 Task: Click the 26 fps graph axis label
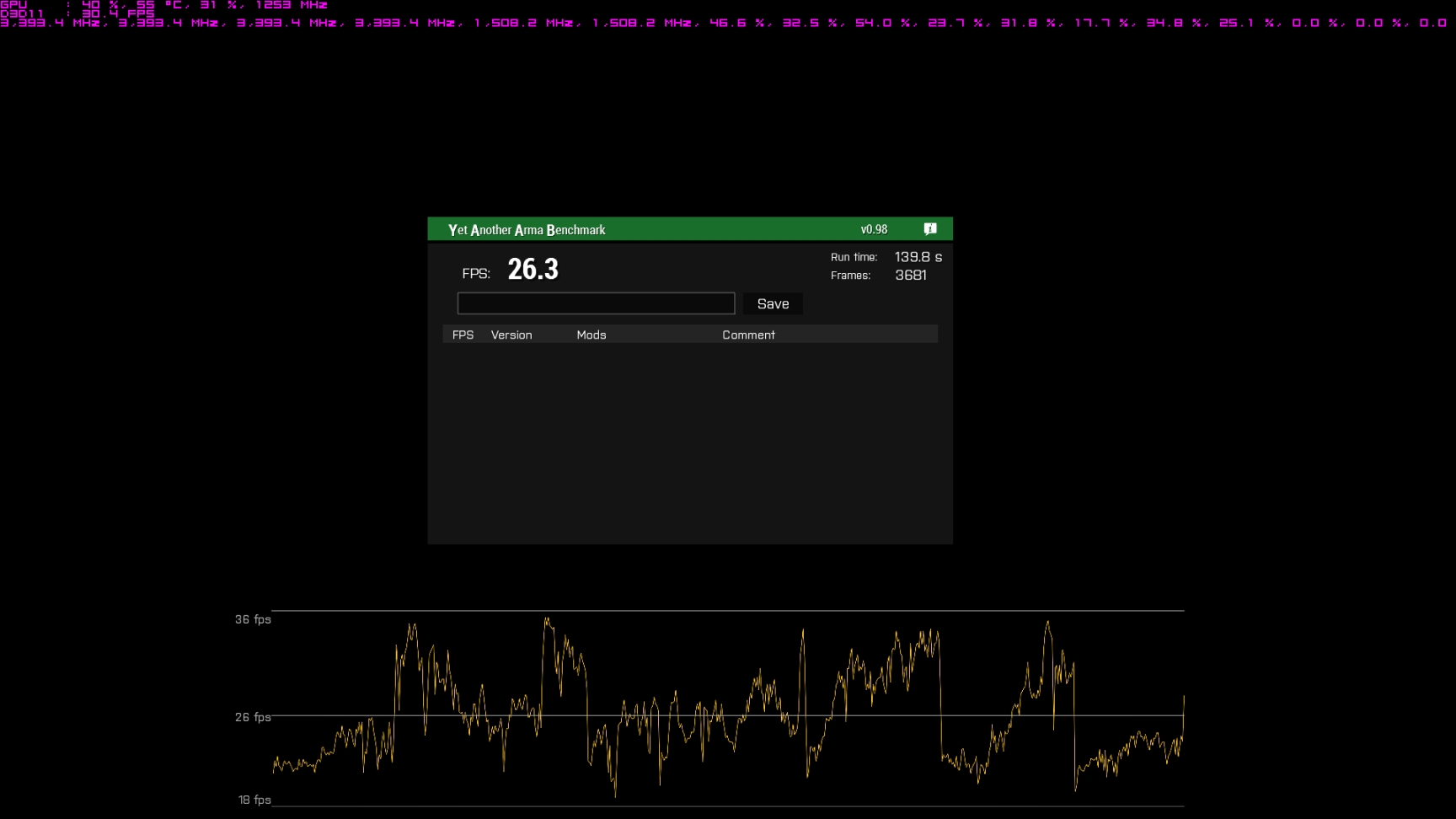[253, 717]
